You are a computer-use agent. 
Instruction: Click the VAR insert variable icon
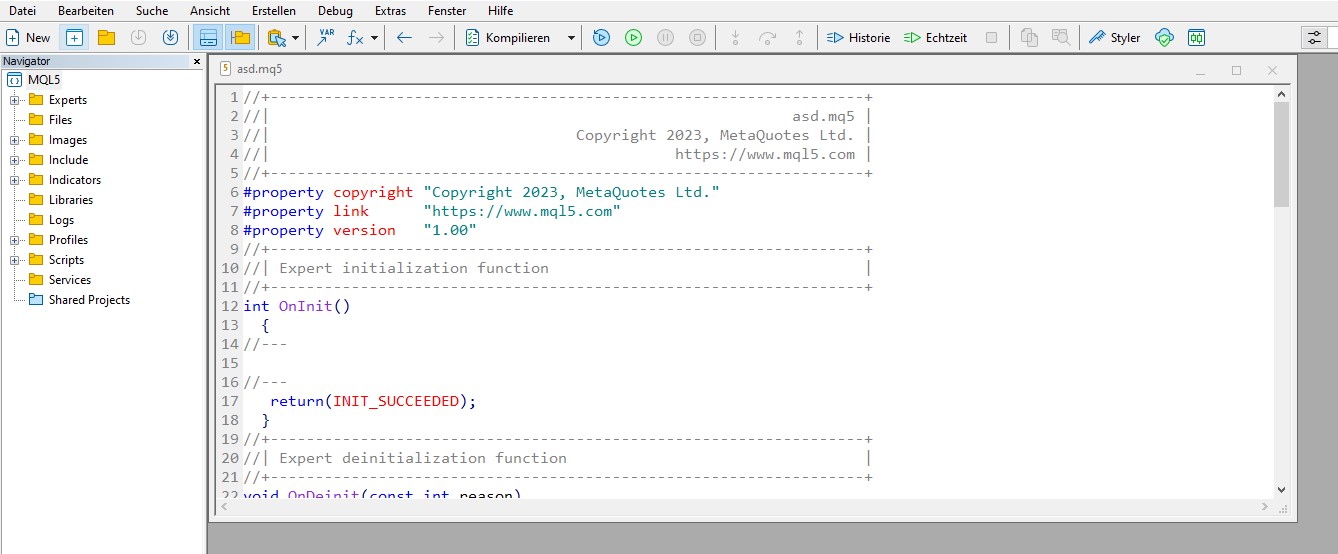point(326,37)
